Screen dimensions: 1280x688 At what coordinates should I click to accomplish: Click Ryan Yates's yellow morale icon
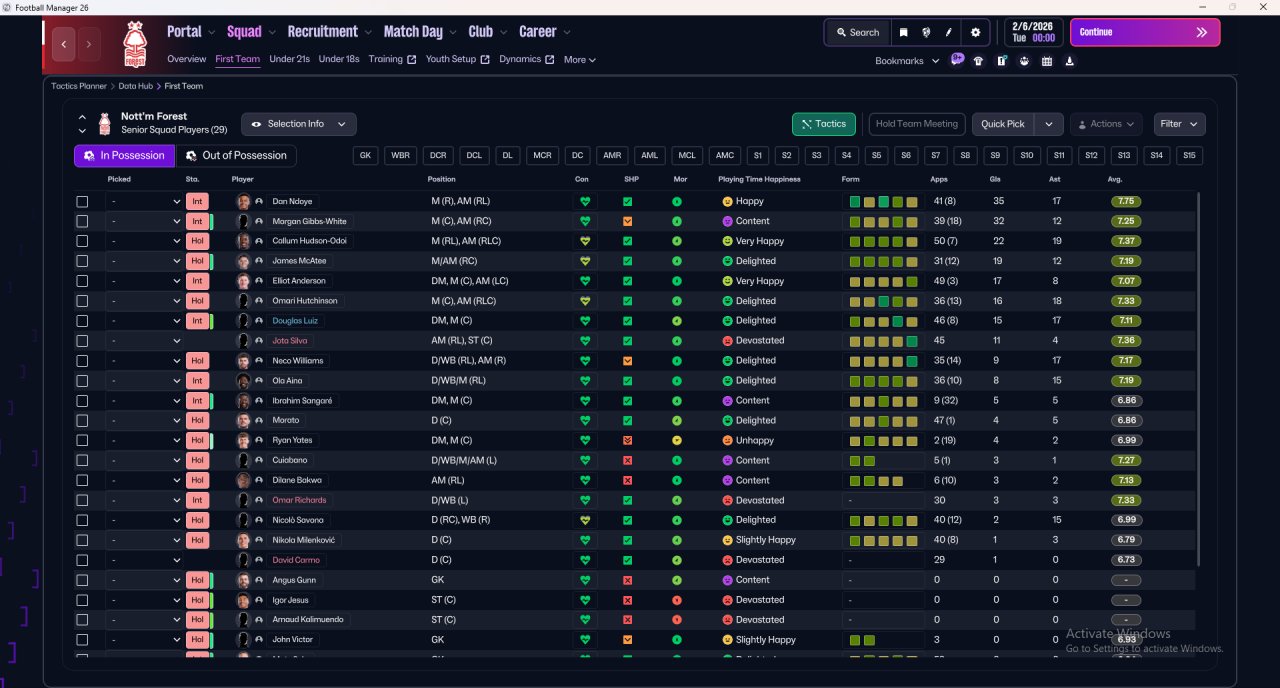point(677,440)
